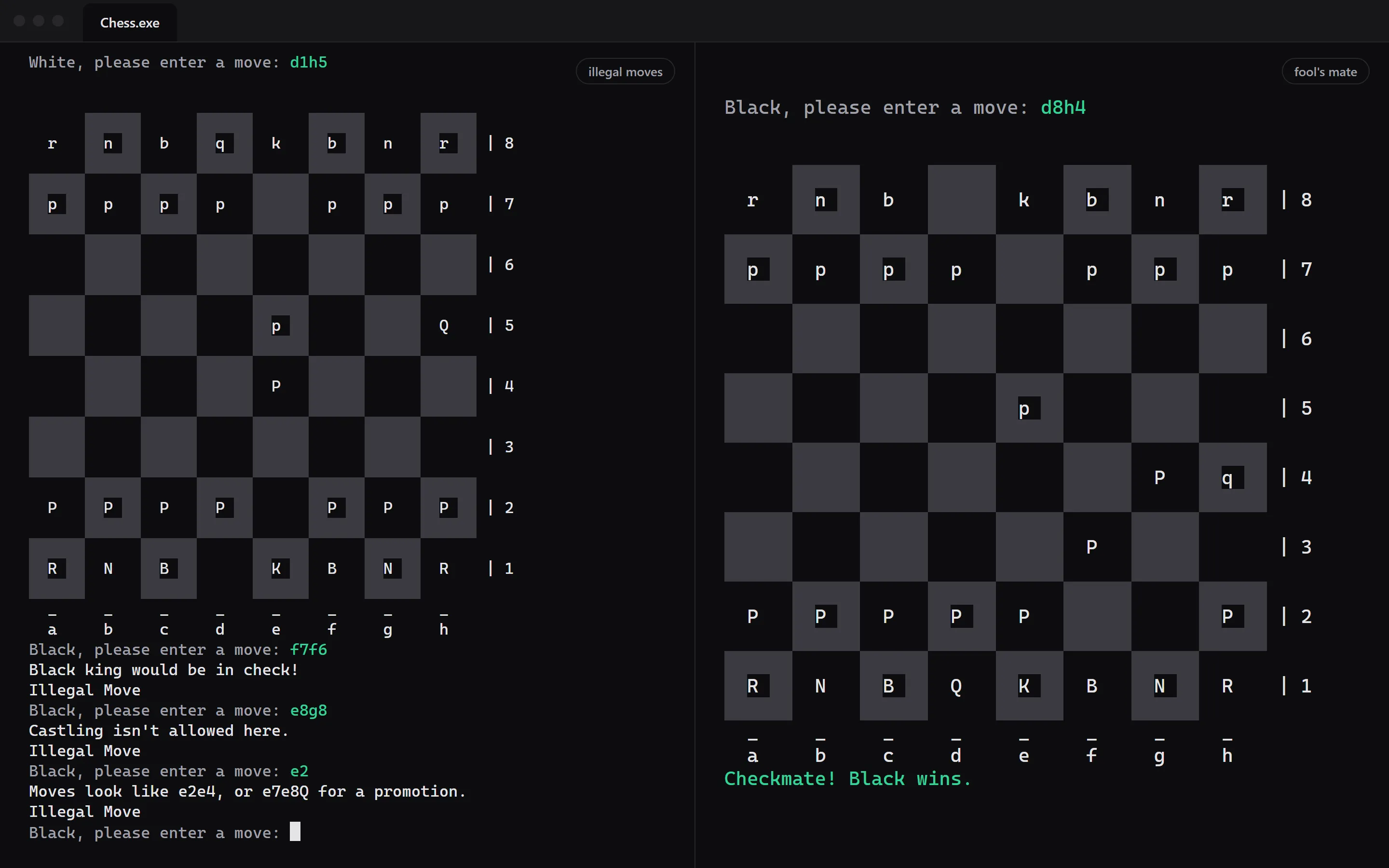Click the black king on e8, left board
The height and width of the screenshot is (868, 1389).
coord(276,143)
